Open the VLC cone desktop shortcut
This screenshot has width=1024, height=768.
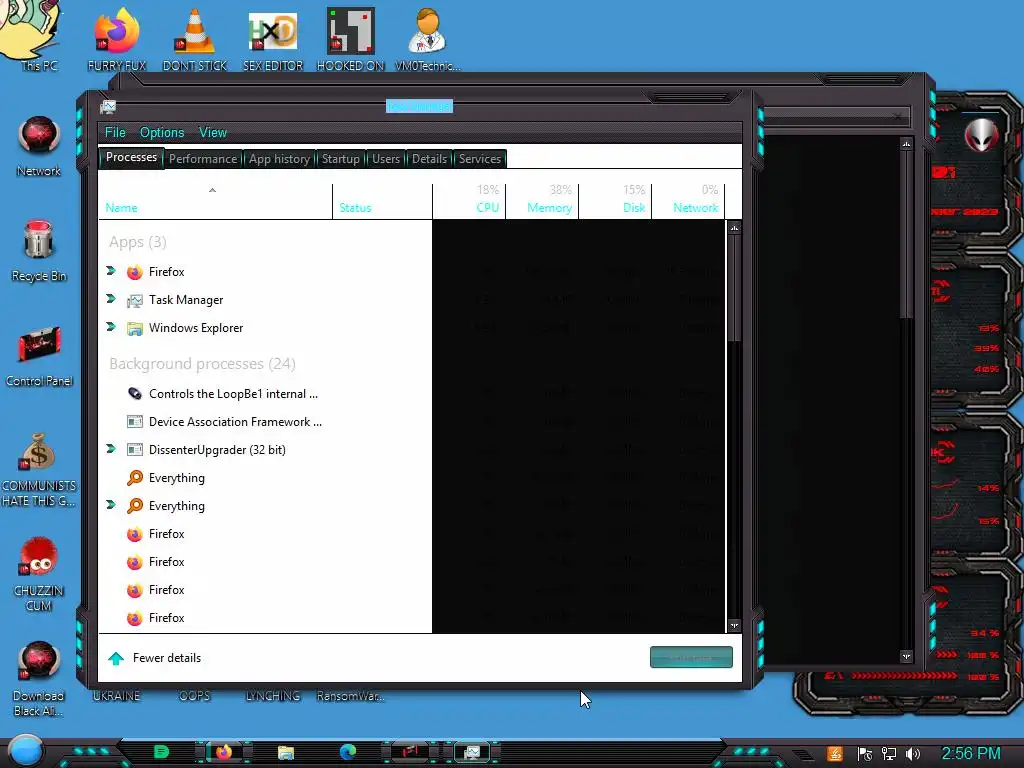point(194,38)
